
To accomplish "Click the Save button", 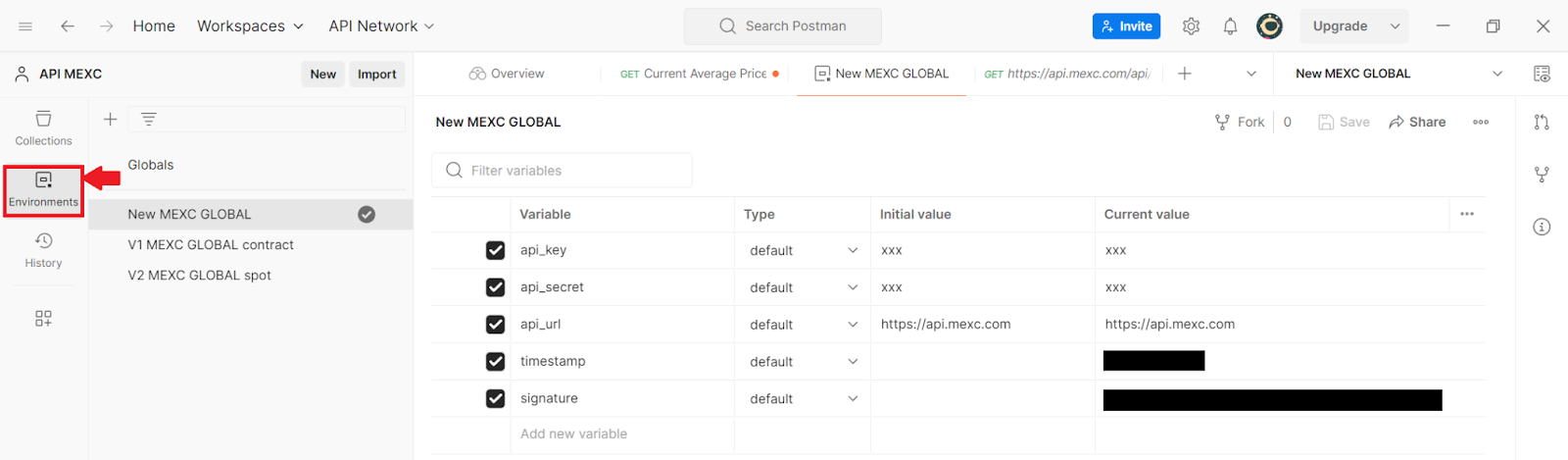I will 1344,122.
